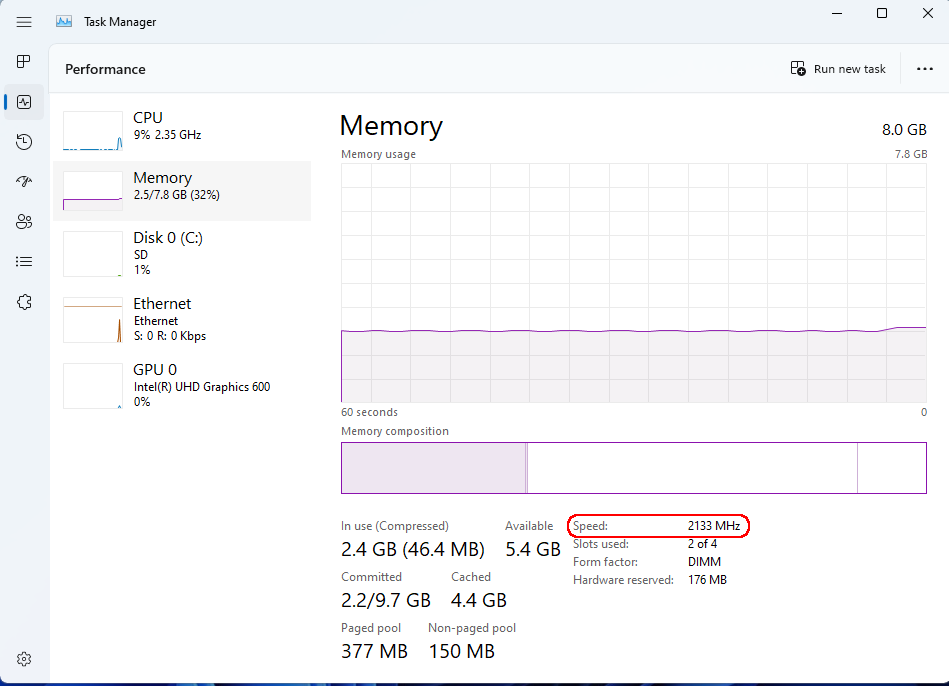
Task: Go to the Processes page icon
Action: pos(24,62)
